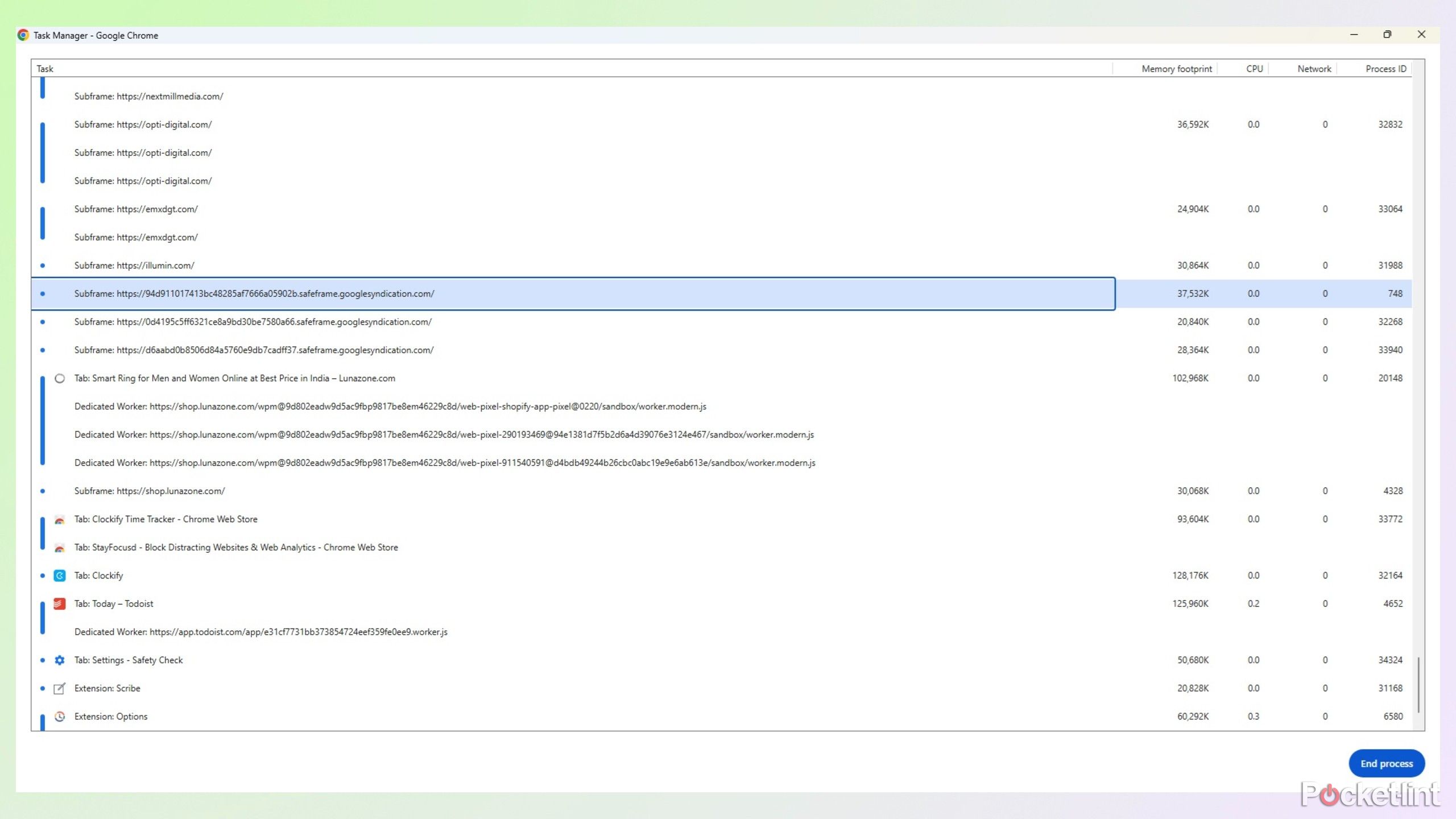Click the vertical scrollbar thumb
This screenshot has height=819, width=1456.
pyautogui.click(x=1418, y=685)
